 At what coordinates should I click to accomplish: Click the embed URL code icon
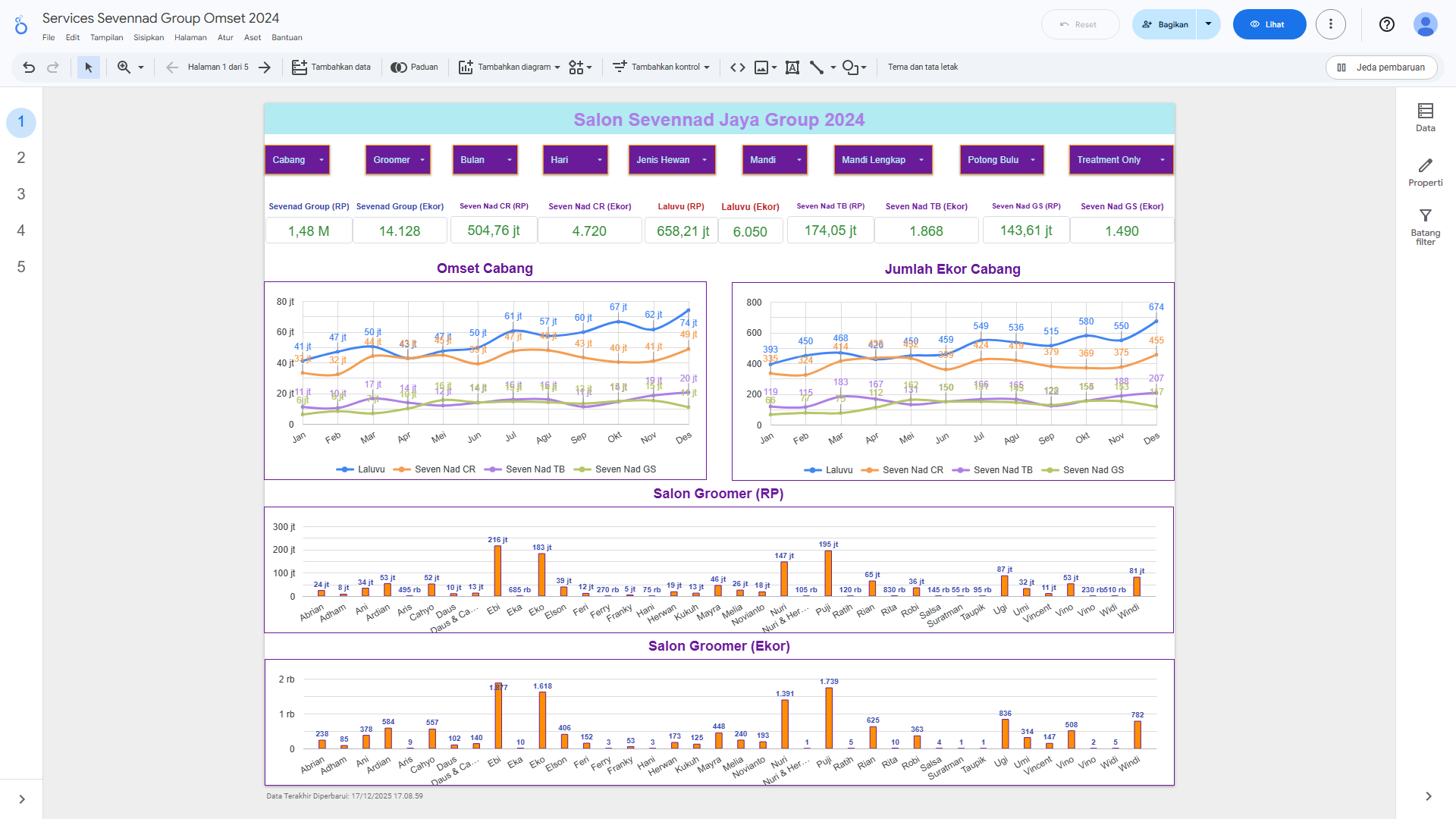point(737,67)
